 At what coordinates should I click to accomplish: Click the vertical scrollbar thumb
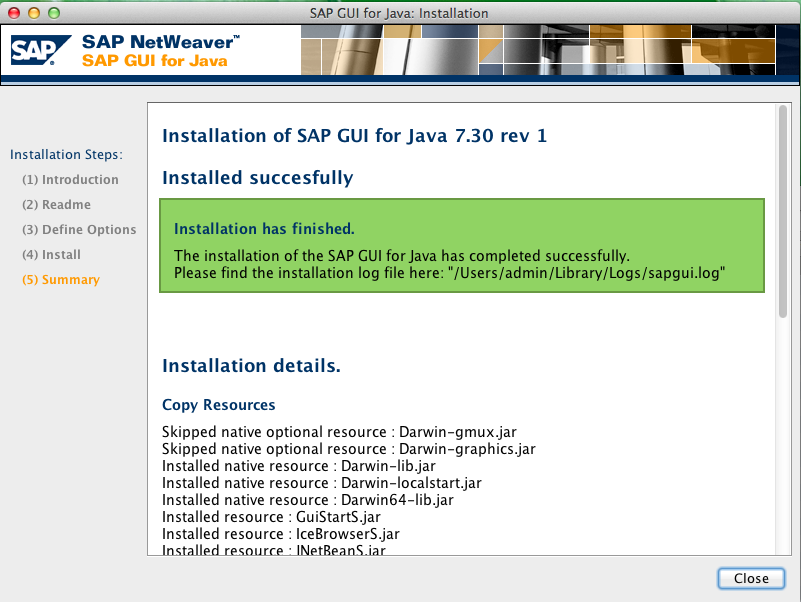tap(783, 212)
